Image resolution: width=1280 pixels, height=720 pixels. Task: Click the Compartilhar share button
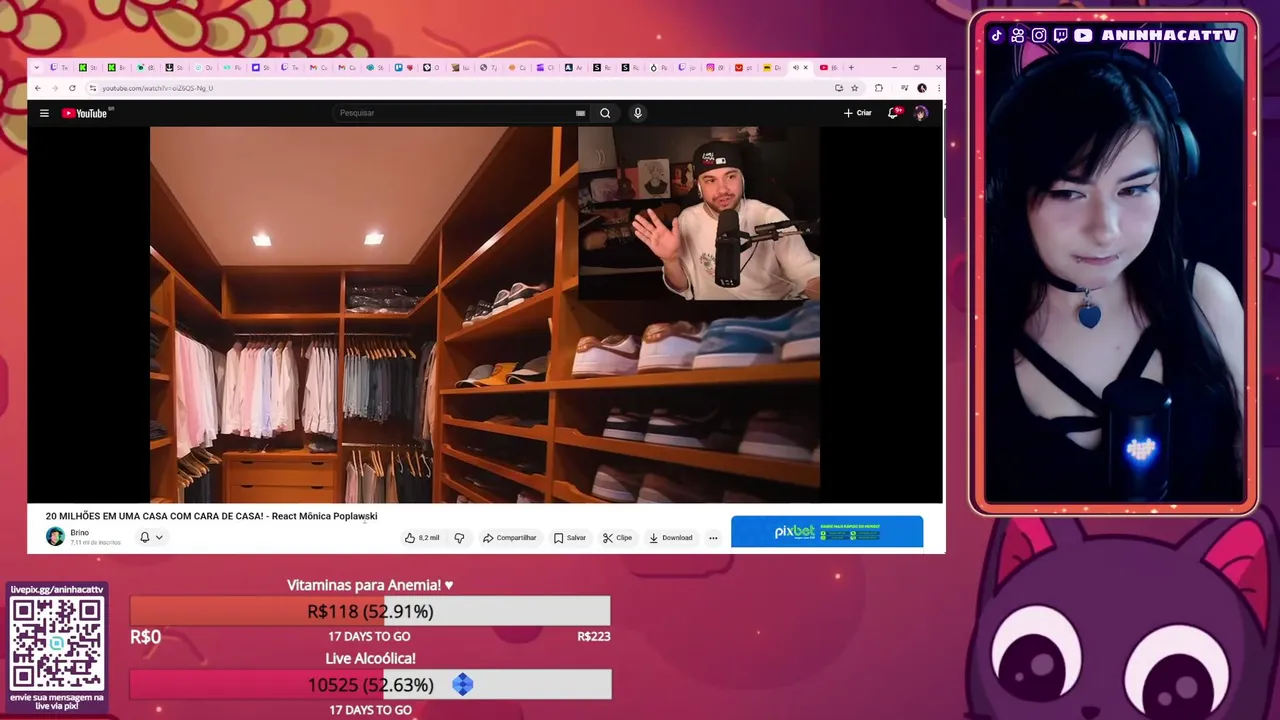click(510, 538)
